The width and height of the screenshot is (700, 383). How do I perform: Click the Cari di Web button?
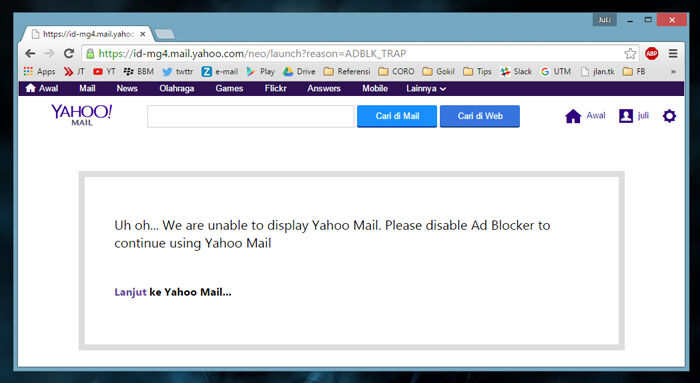click(x=479, y=116)
